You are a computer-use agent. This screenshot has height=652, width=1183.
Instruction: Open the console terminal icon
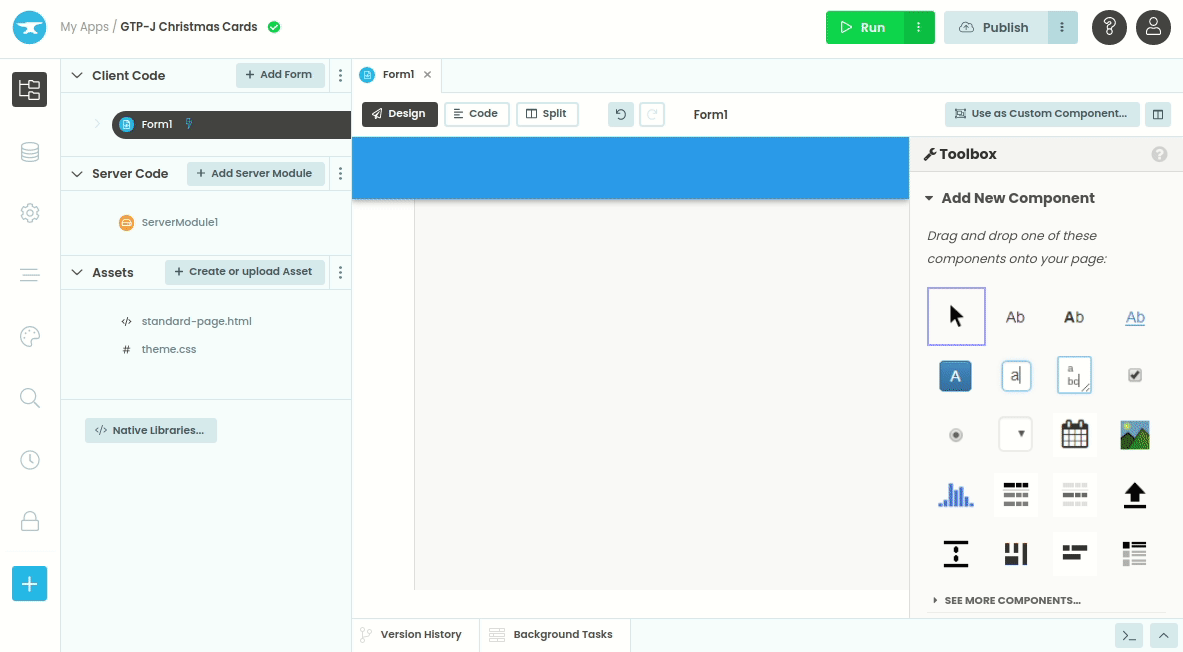[1129, 635]
